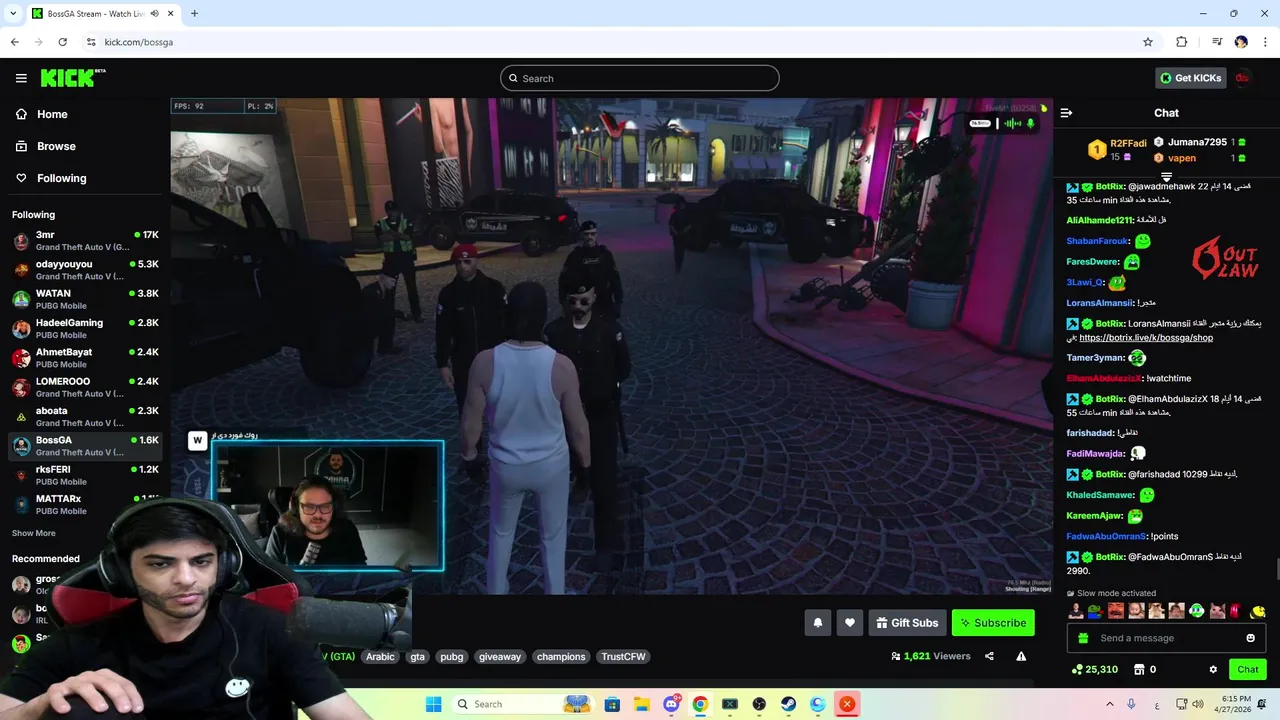The width and height of the screenshot is (1280, 720).
Task: Click the giveaway tag
Action: 499,656
